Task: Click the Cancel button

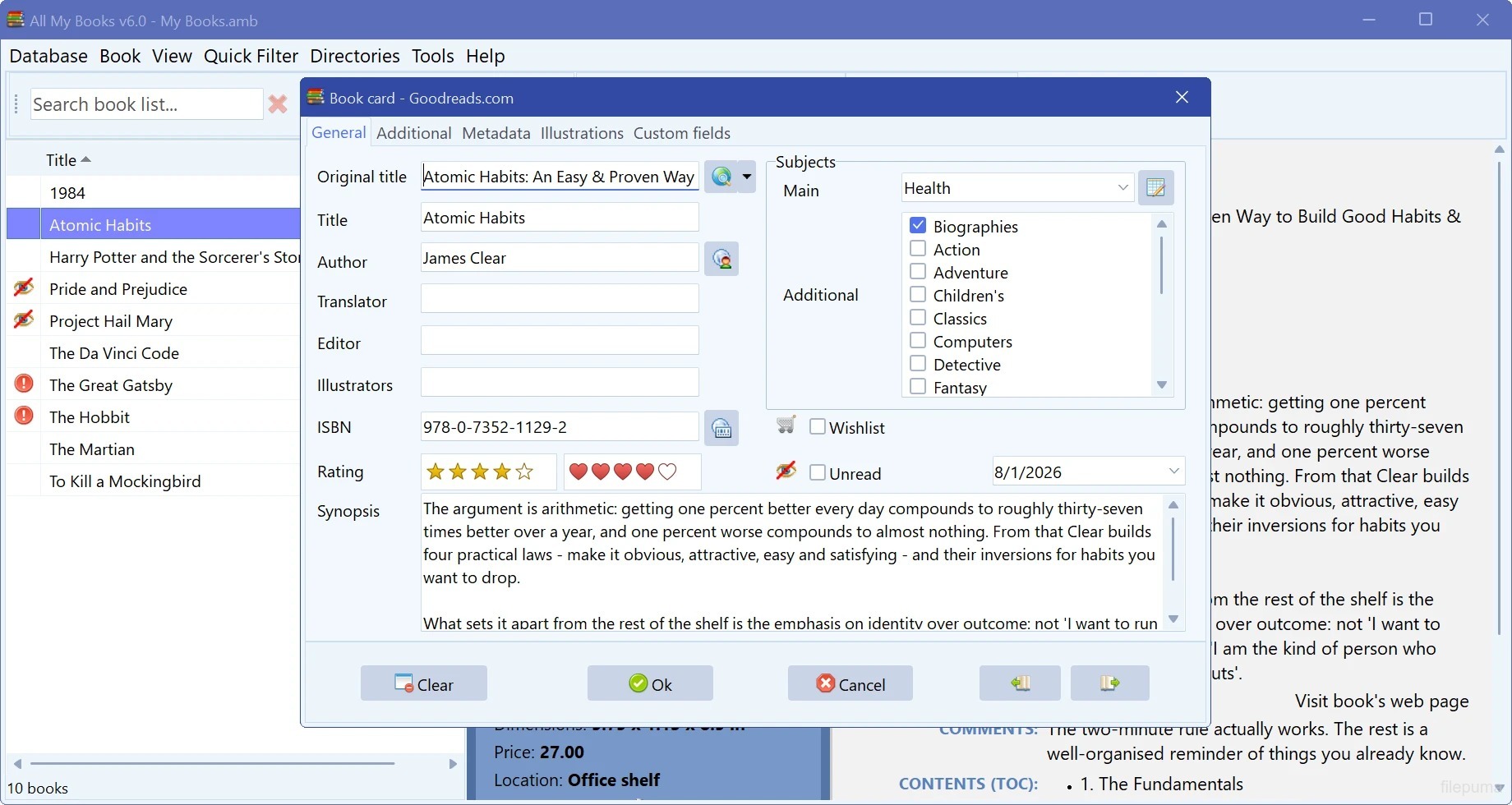Action: (x=850, y=683)
